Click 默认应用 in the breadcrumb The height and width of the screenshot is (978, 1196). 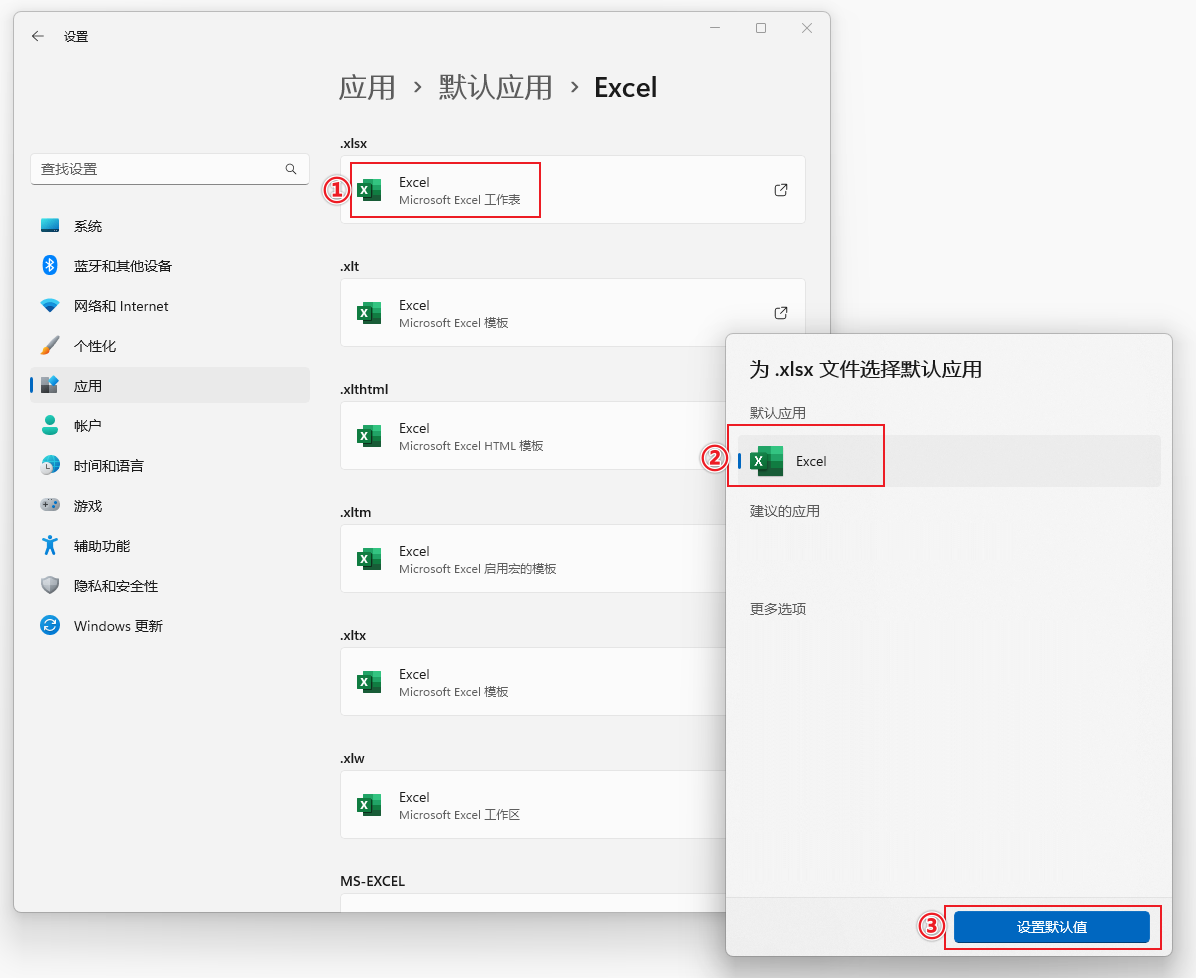click(x=495, y=88)
